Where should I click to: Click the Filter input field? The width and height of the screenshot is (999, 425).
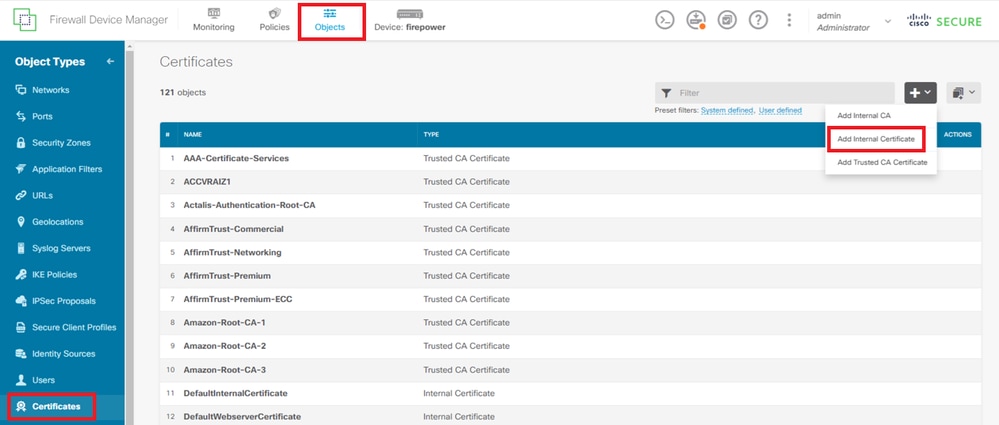tap(775, 93)
